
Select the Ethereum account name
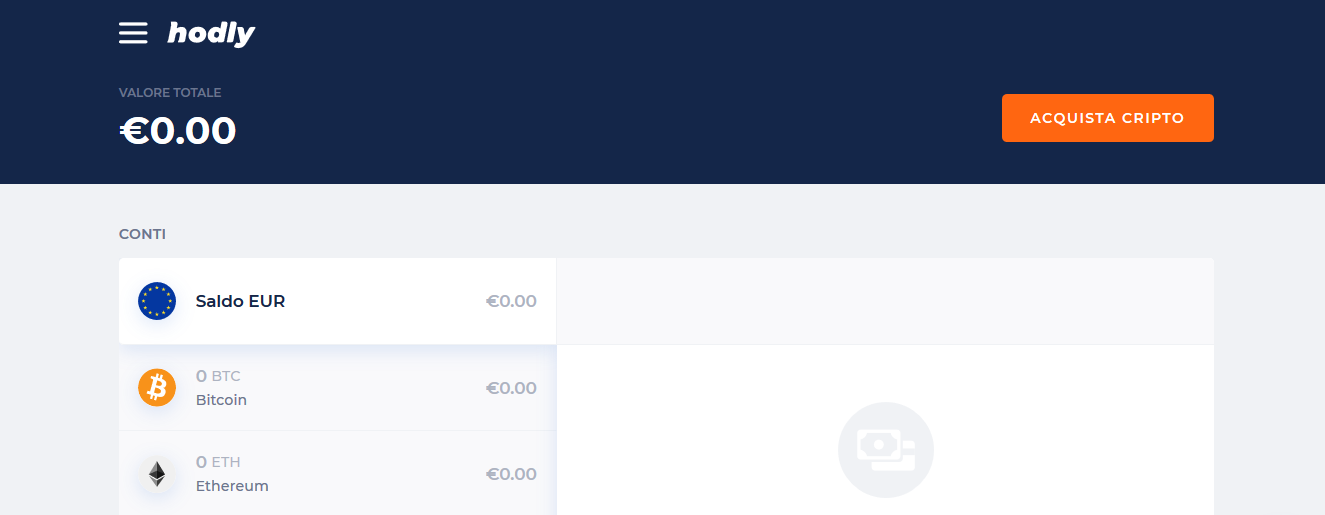click(x=232, y=486)
